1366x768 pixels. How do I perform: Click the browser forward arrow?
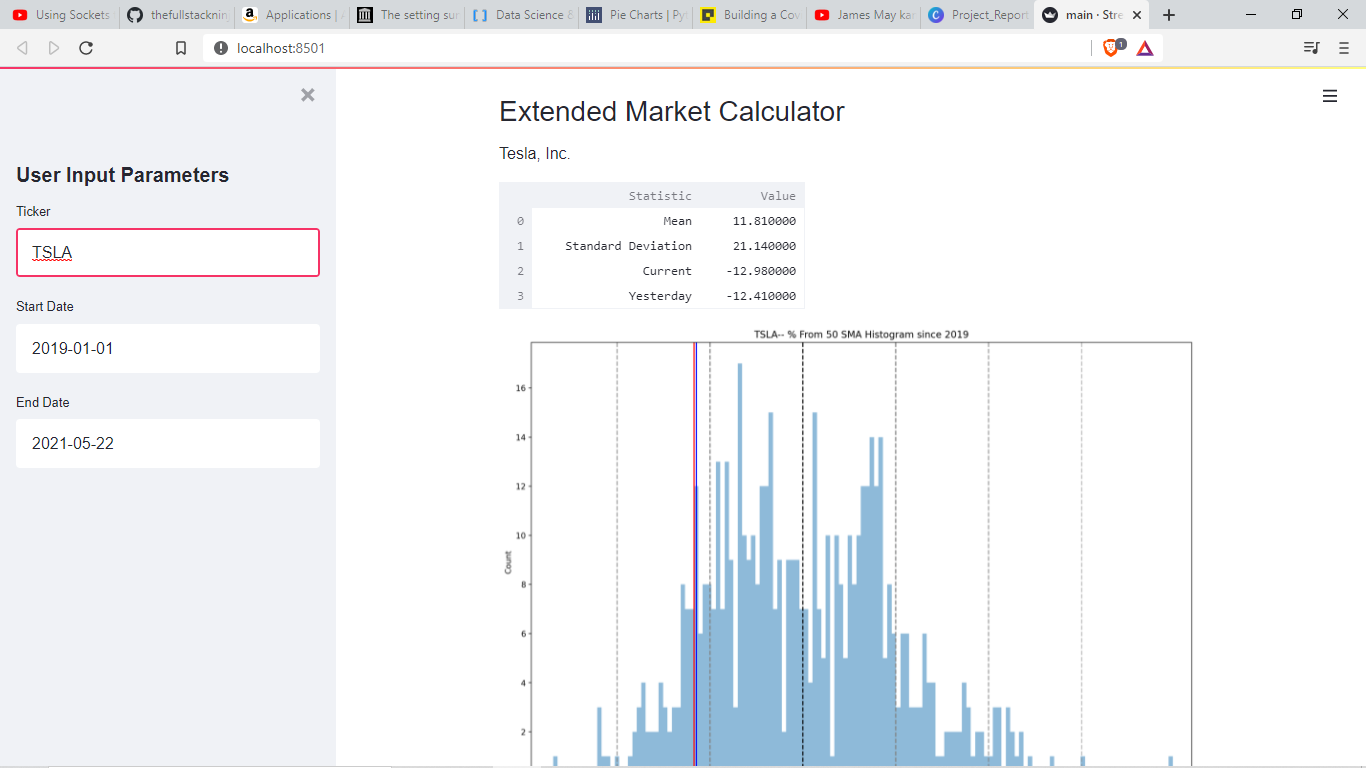tap(54, 48)
